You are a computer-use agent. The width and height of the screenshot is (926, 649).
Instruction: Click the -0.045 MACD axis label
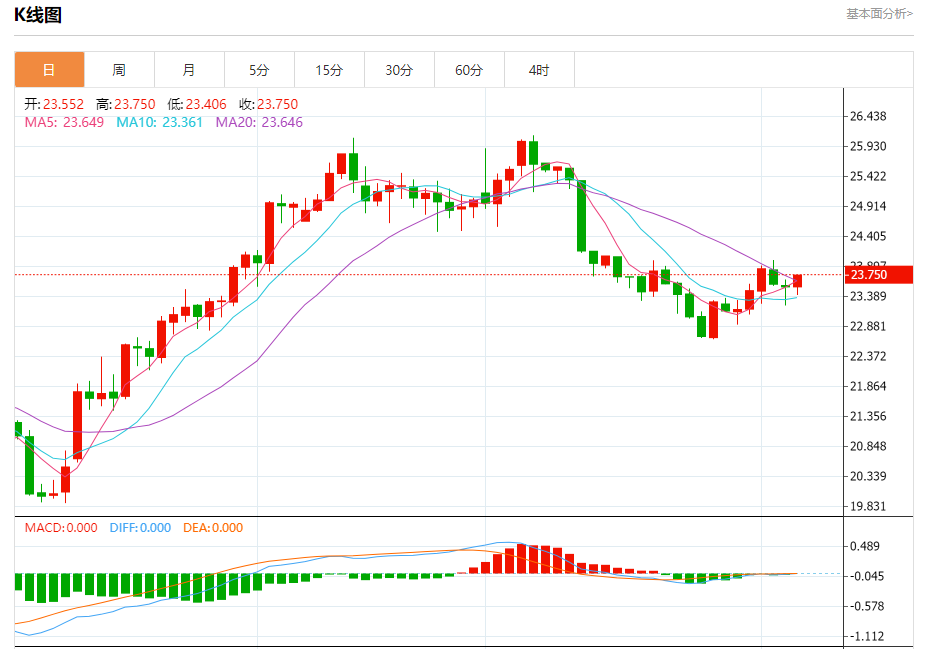(x=865, y=577)
